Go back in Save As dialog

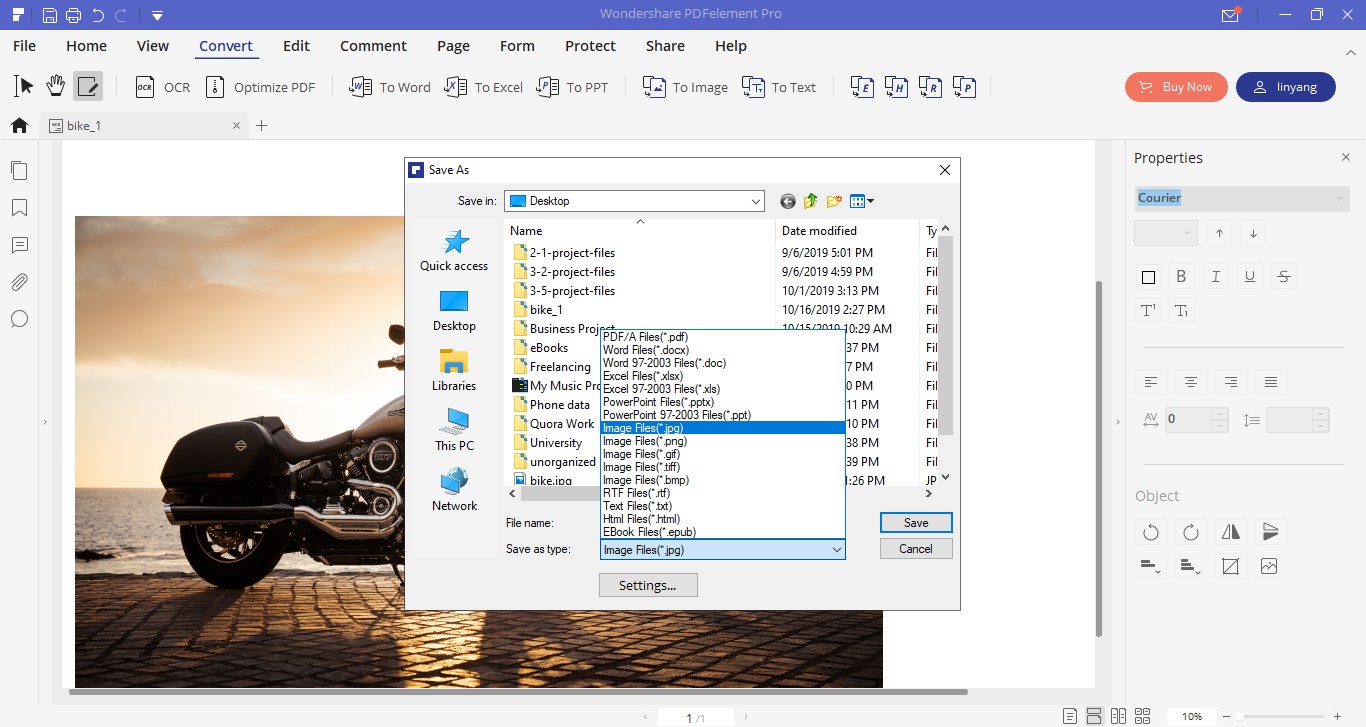click(x=788, y=201)
